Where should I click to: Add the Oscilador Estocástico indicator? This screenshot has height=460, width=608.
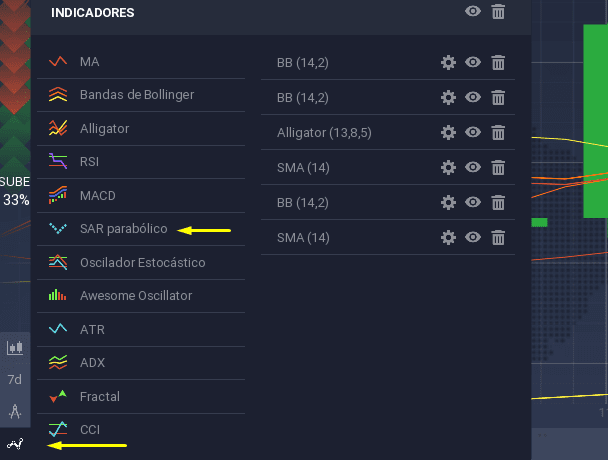(x=141, y=263)
